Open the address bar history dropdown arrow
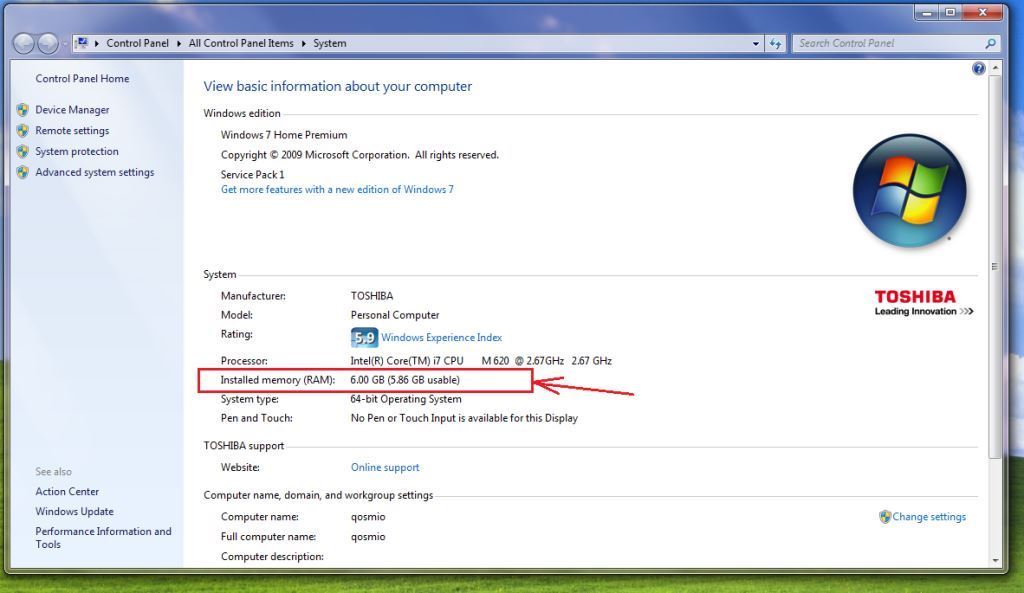The width and height of the screenshot is (1024, 593). 756,43
